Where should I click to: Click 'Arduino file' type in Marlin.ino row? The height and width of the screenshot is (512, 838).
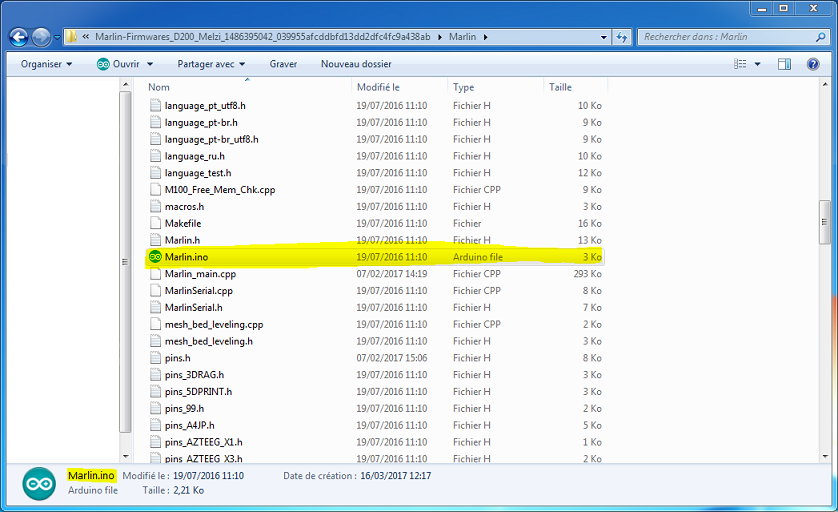(478, 257)
